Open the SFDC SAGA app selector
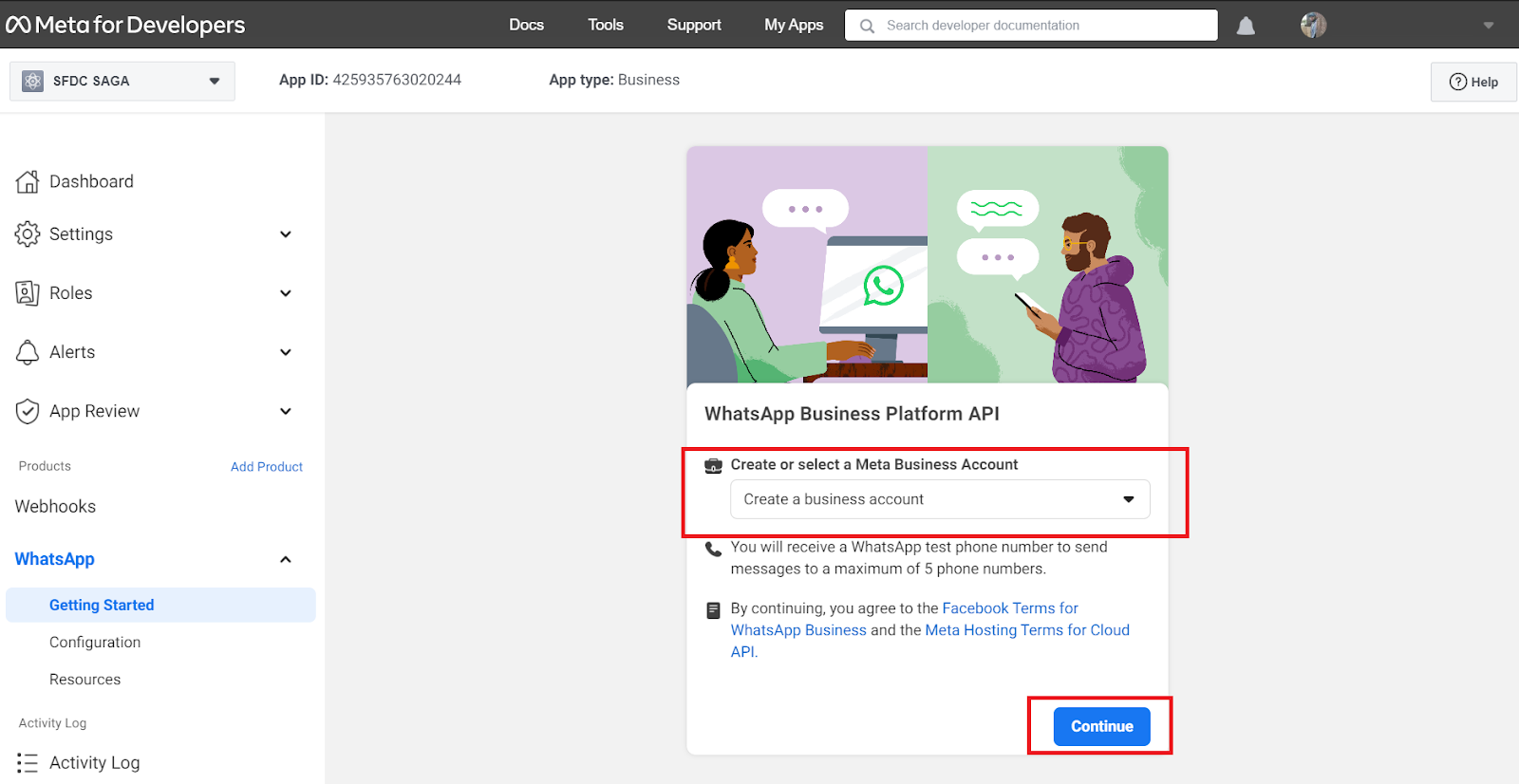Screen dimensions: 1519x784 [122, 81]
